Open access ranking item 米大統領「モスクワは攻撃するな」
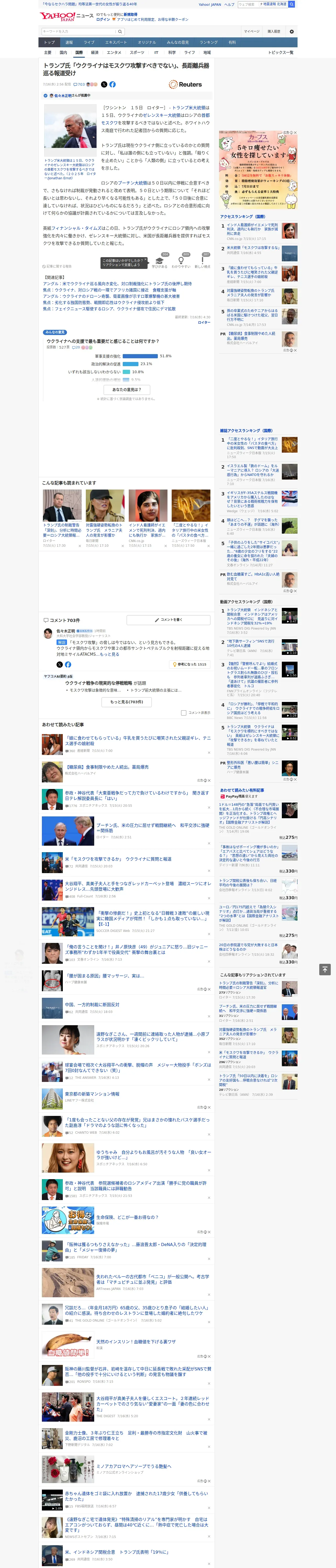This screenshot has height=1568, width=336. coord(253,248)
